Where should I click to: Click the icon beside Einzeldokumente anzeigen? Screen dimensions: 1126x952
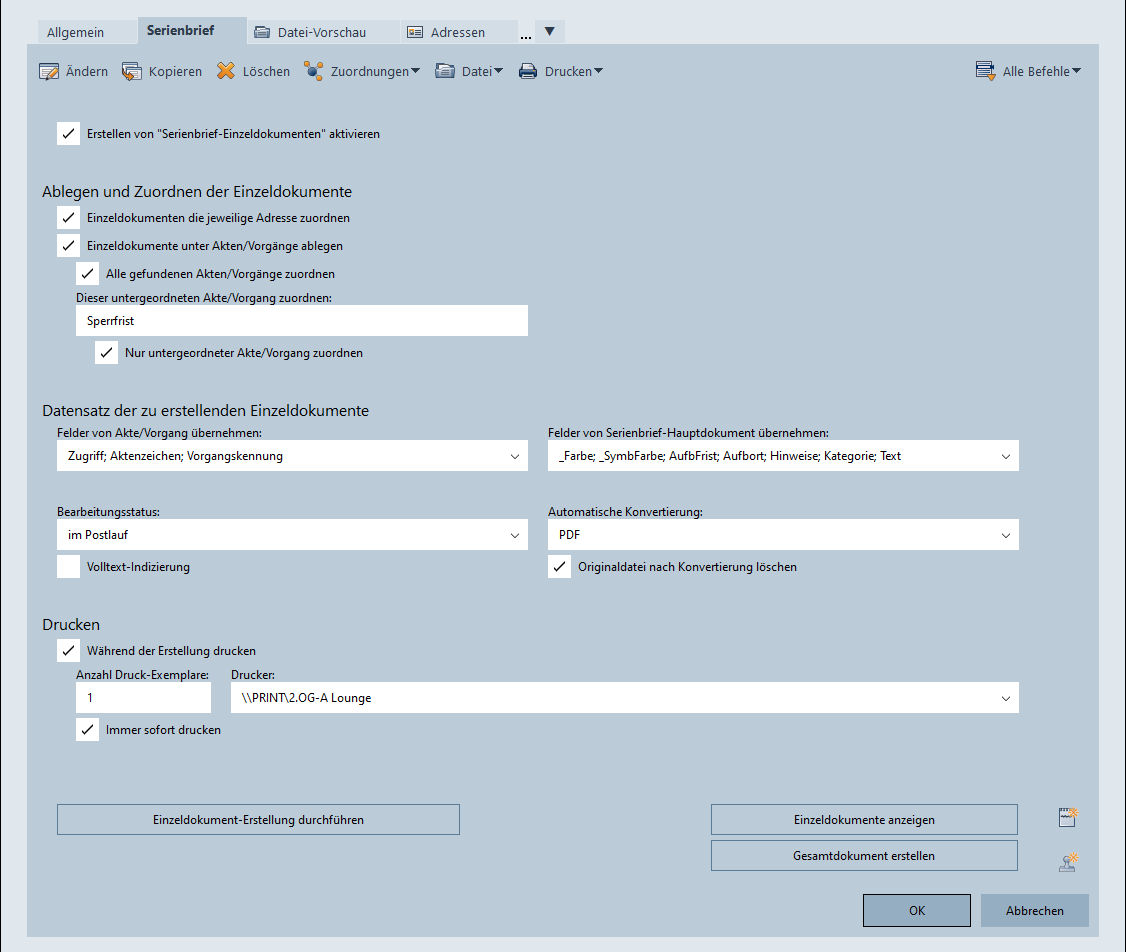(x=1069, y=818)
